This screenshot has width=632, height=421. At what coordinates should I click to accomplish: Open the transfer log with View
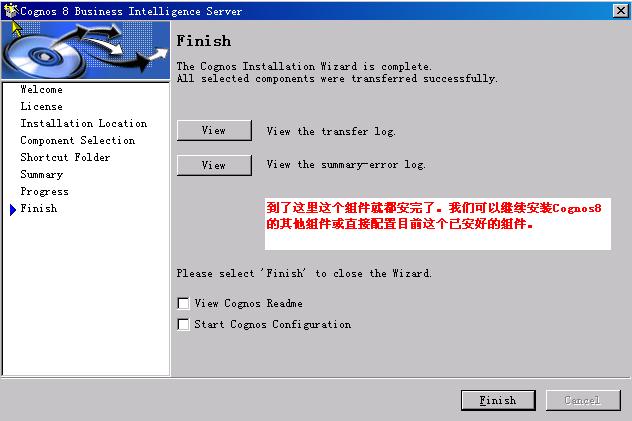pyautogui.click(x=214, y=131)
